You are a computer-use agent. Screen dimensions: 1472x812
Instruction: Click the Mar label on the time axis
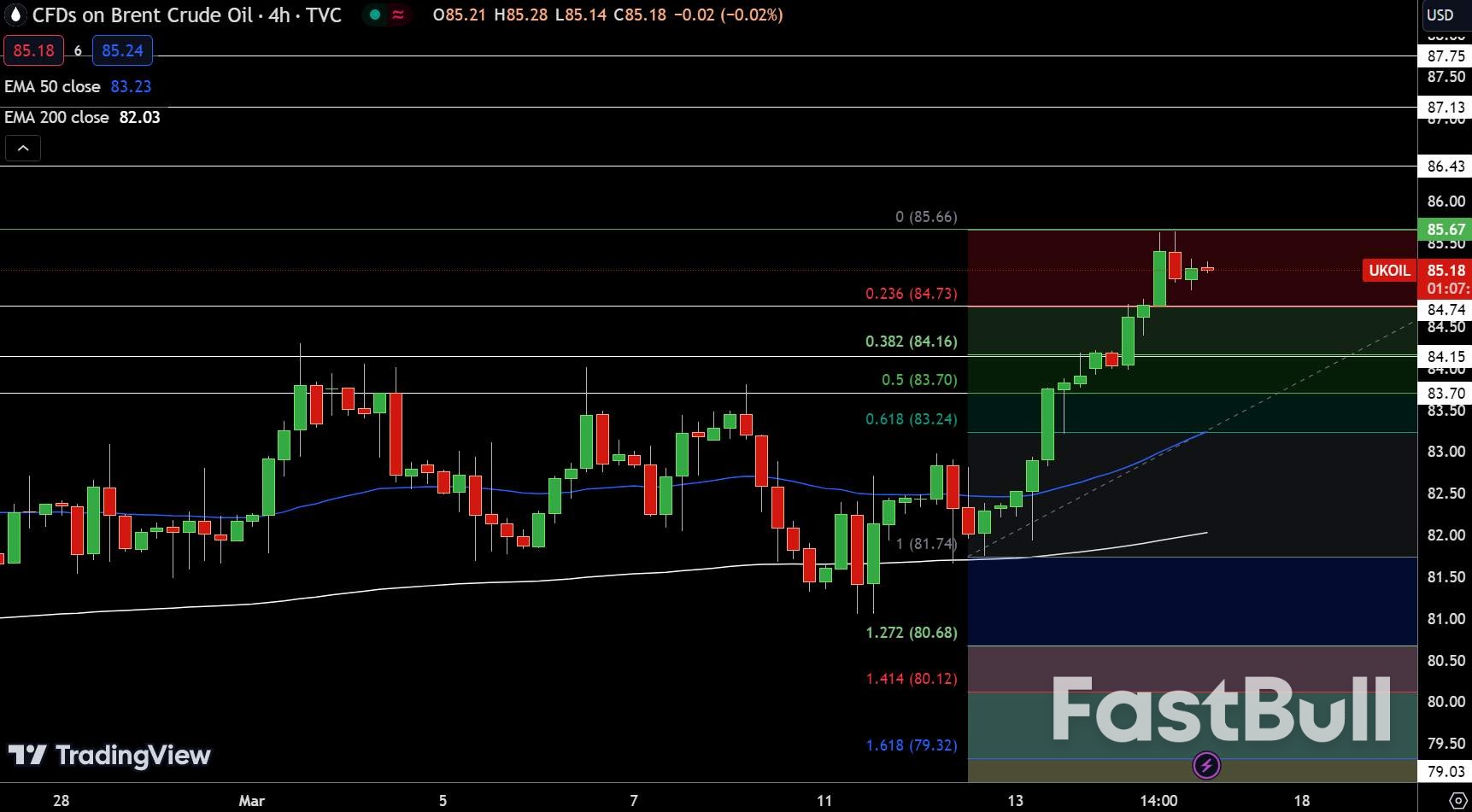click(x=251, y=801)
